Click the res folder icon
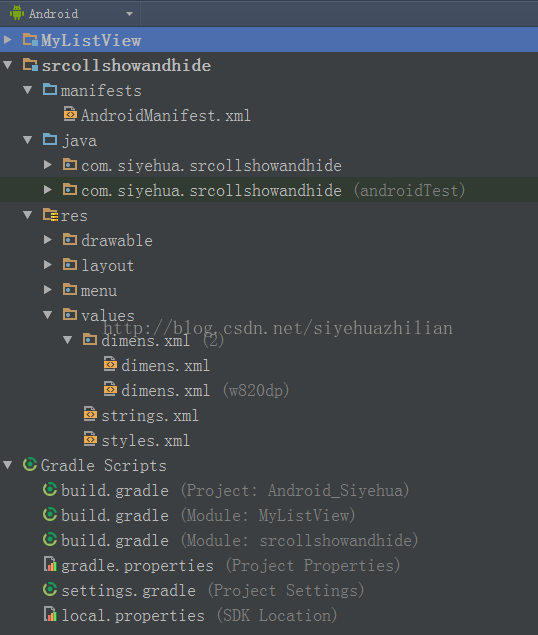Screen dimensions: 538x635 pyautogui.click(x=51, y=215)
